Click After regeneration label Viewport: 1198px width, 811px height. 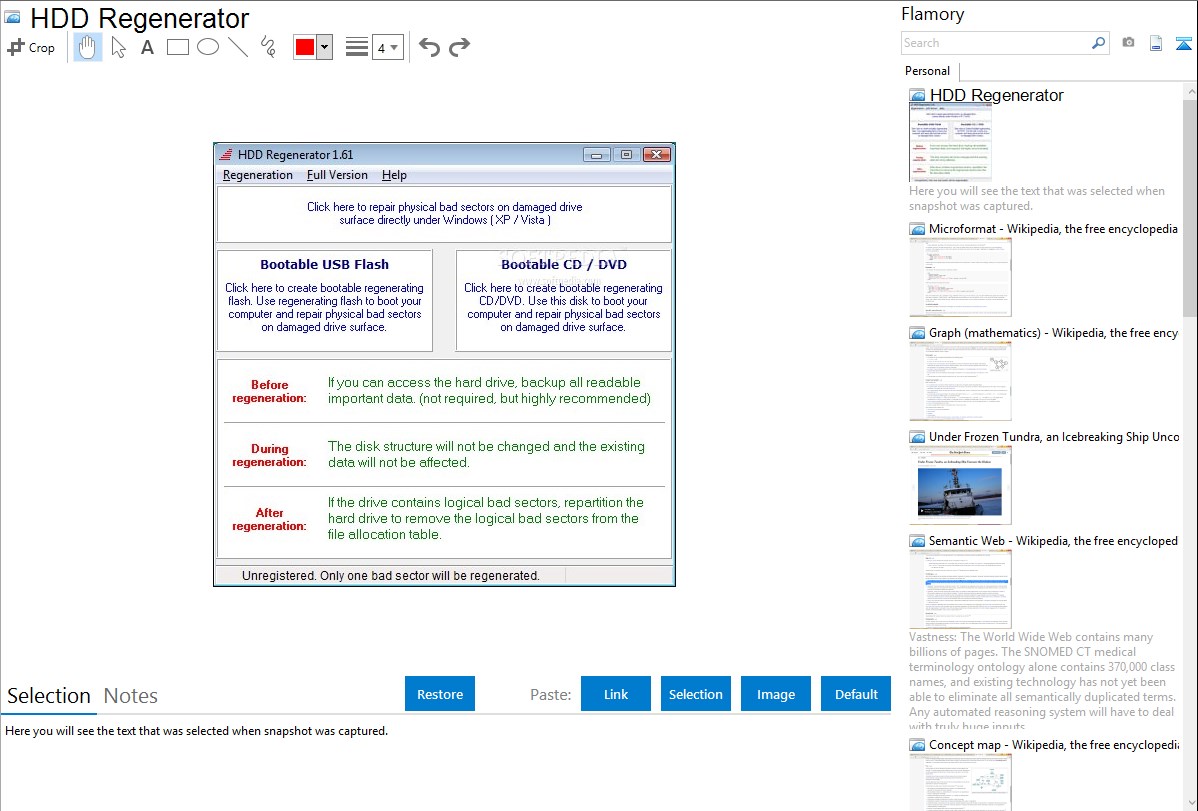[269, 520]
